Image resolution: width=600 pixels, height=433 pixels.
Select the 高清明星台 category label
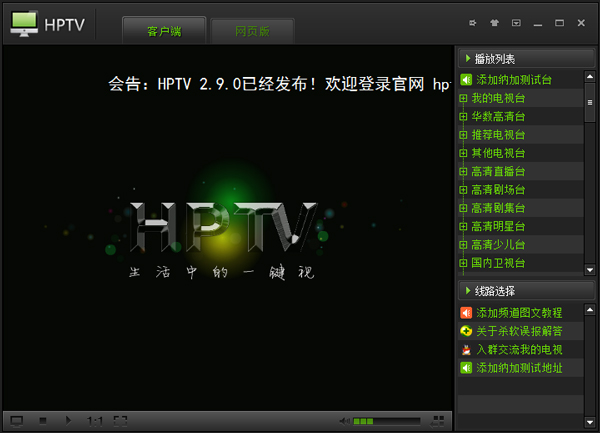498,227
